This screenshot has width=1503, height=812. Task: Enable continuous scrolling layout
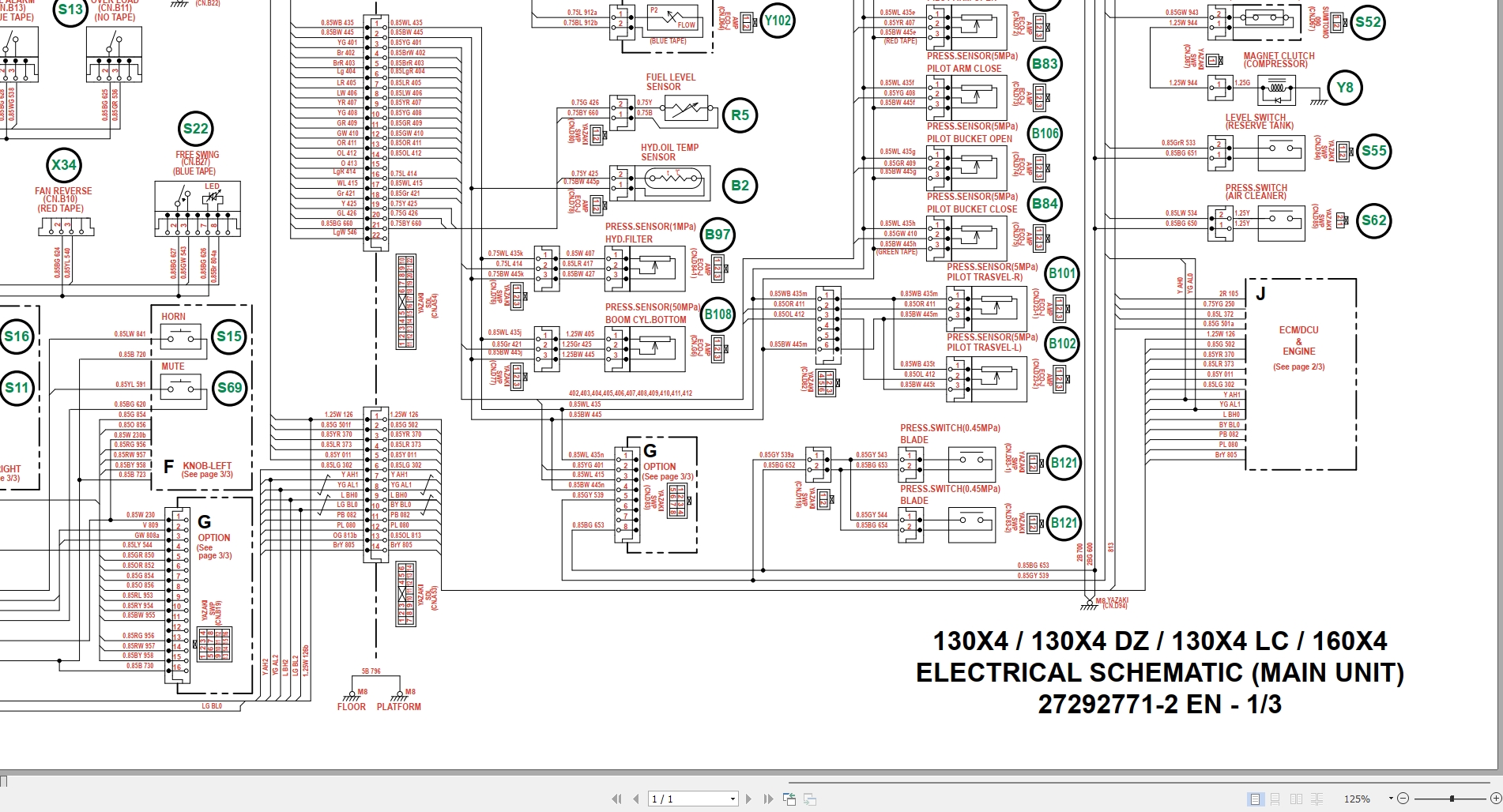(1275, 799)
